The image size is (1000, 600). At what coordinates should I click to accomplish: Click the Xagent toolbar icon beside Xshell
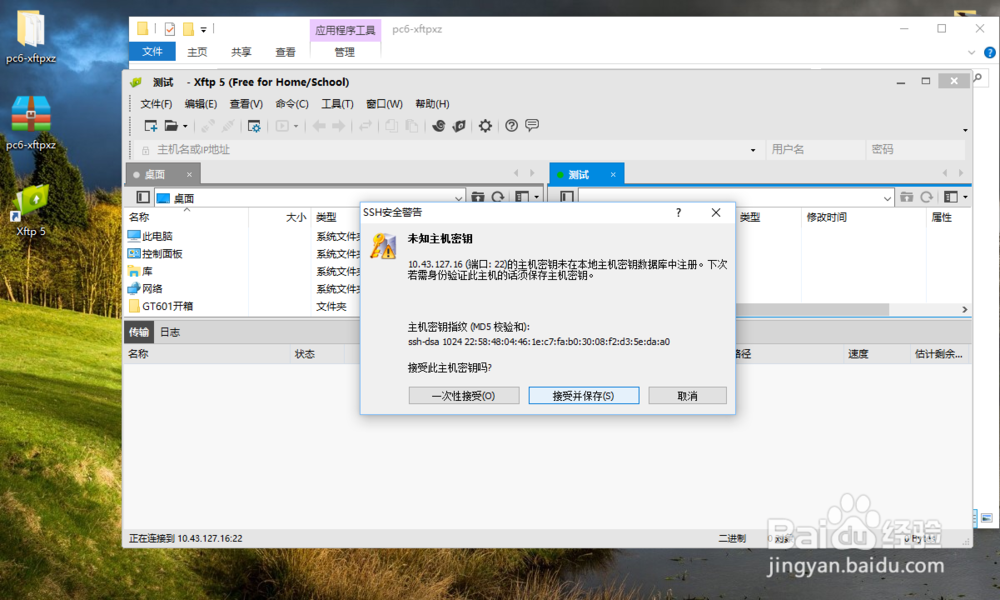click(x=459, y=126)
